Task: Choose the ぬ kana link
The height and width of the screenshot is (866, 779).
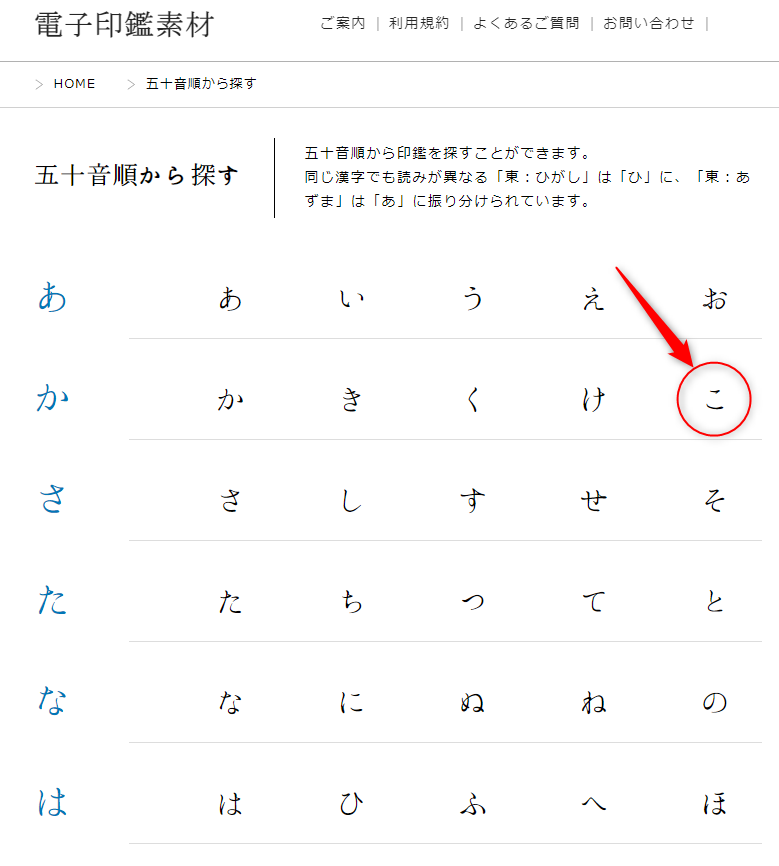Action: (x=473, y=703)
